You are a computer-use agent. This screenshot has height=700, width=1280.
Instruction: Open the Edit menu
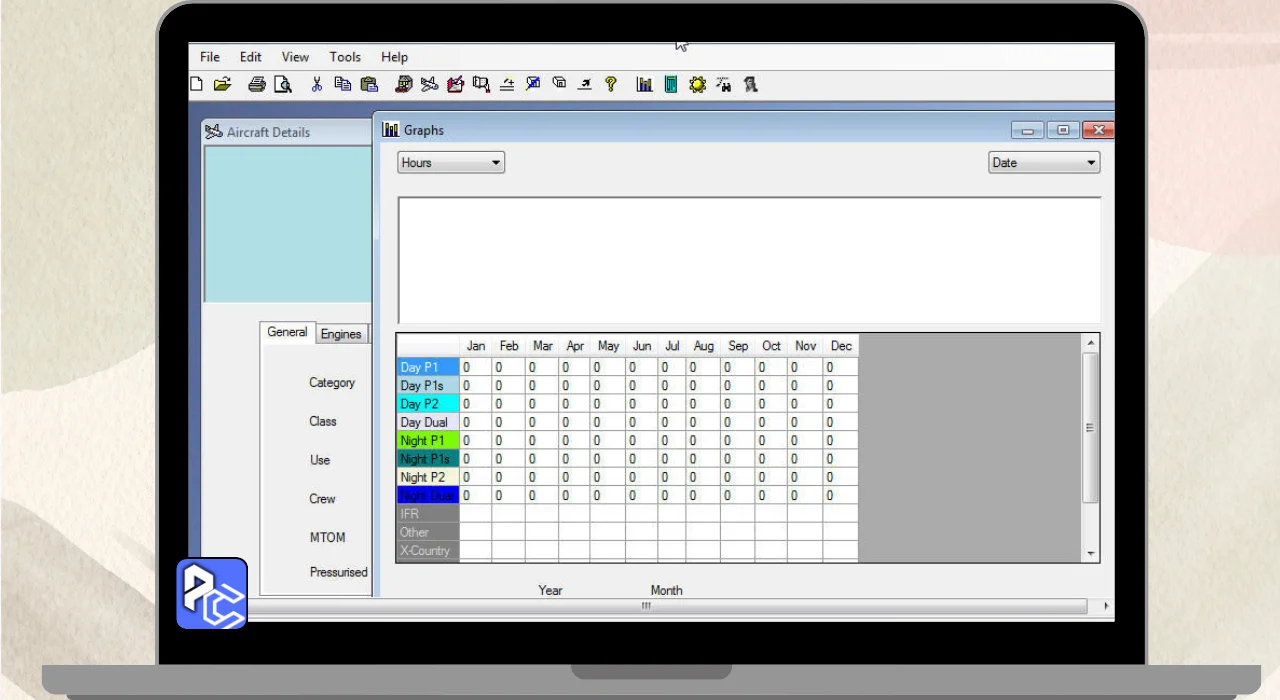pyautogui.click(x=250, y=57)
